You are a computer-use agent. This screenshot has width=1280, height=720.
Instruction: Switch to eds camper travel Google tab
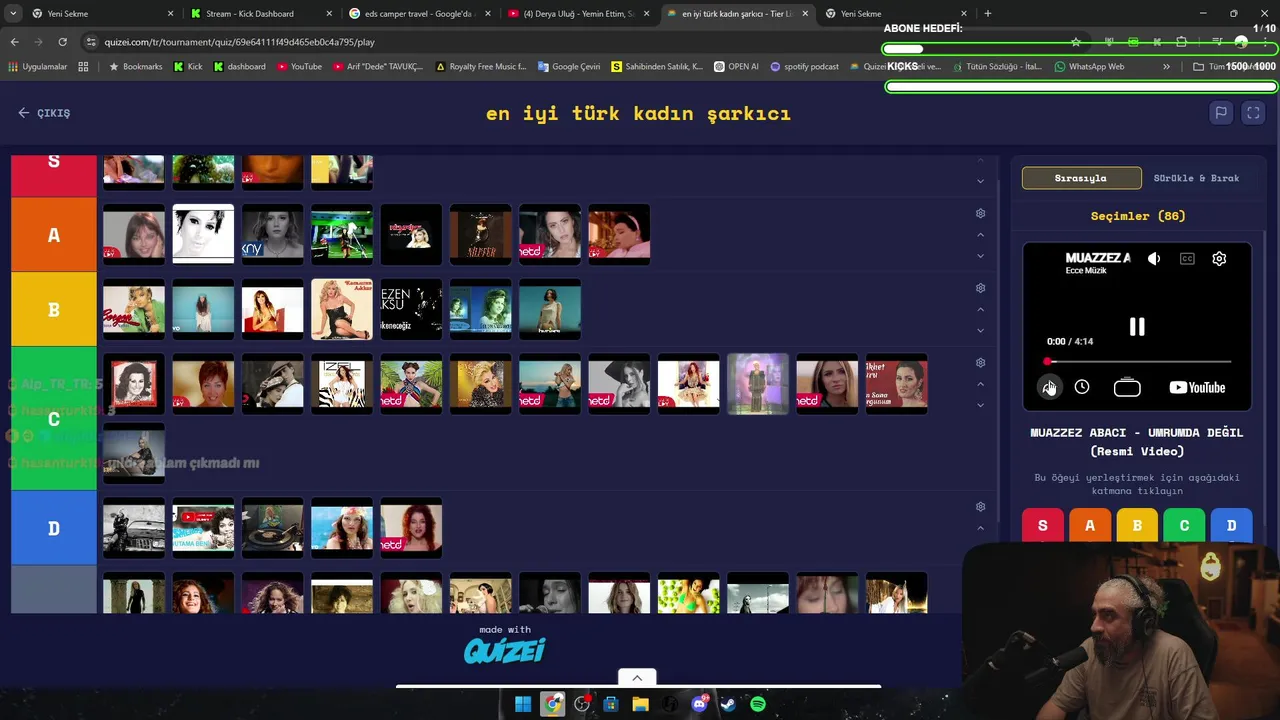tap(418, 14)
